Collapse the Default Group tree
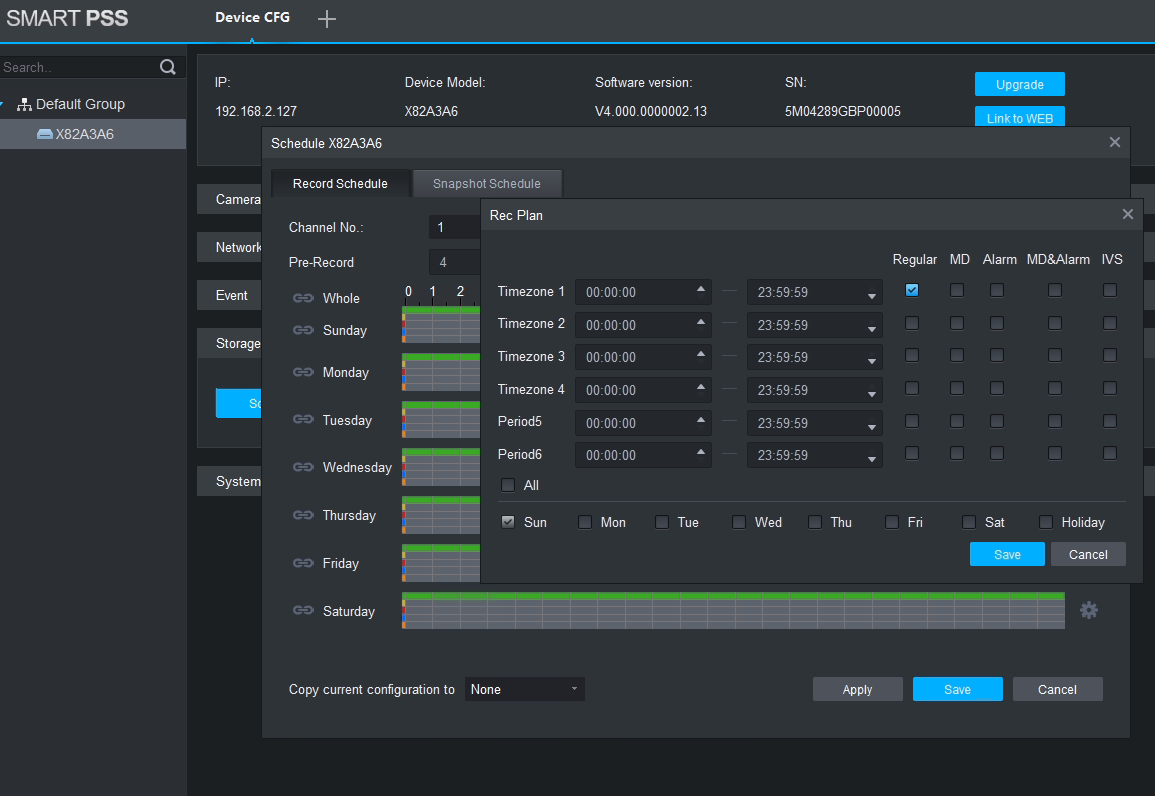The width and height of the screenshot is (1155, 796). [4, 104]
